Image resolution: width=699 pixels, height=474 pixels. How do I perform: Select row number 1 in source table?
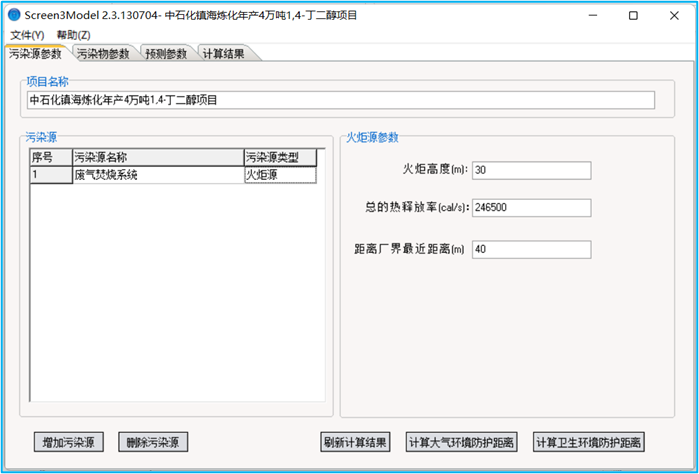click(51, 175)
